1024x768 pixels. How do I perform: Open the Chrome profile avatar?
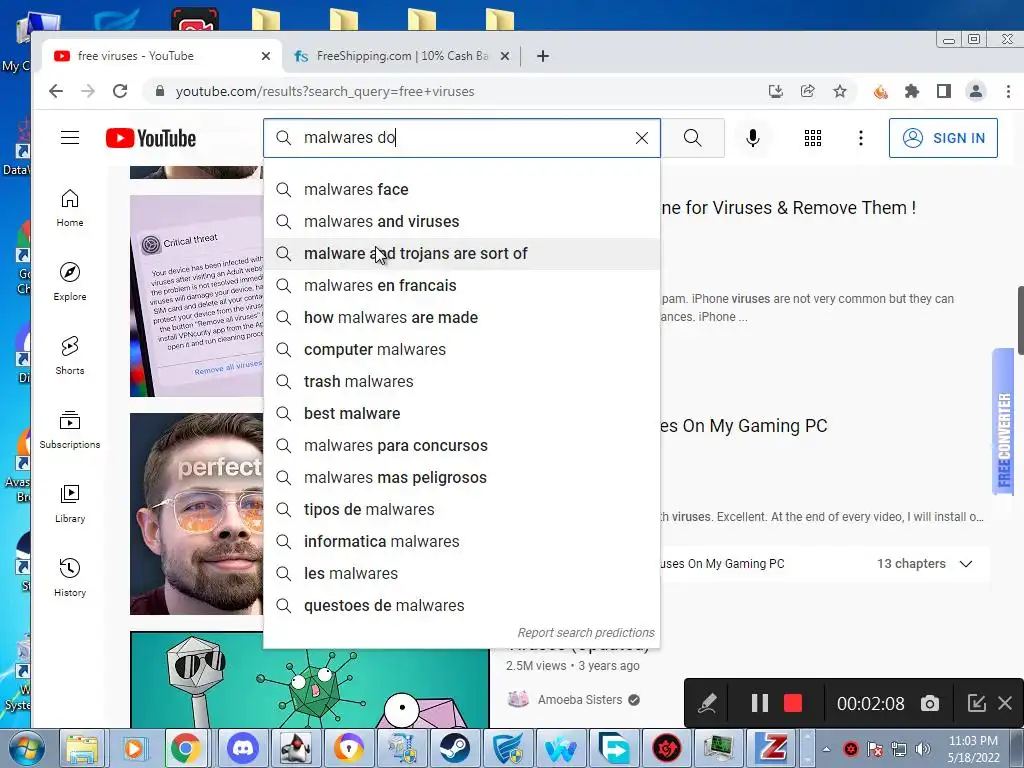click(x=976, y=91)
